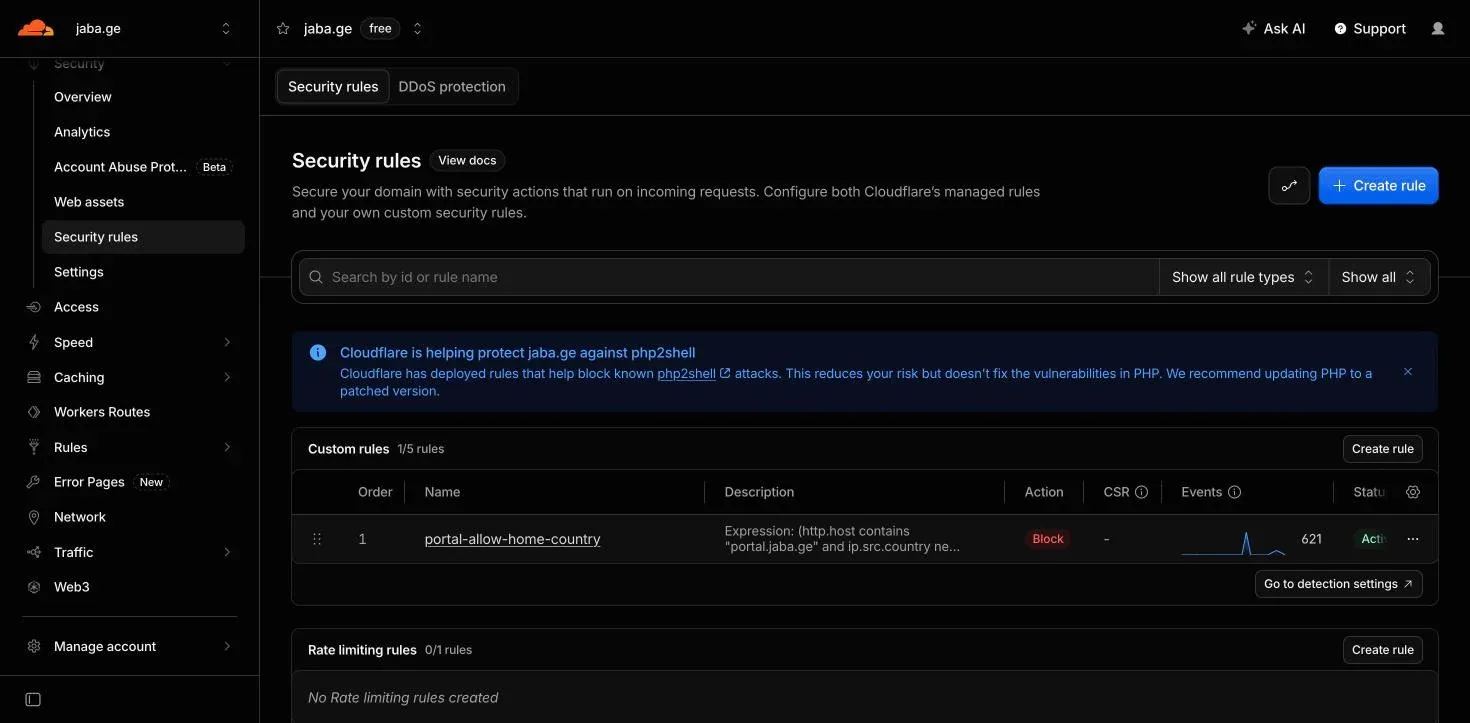This screenshot has height=723, width=1470.
Task: Switch to the DDoS protection tab
Action: click(452, 87)
